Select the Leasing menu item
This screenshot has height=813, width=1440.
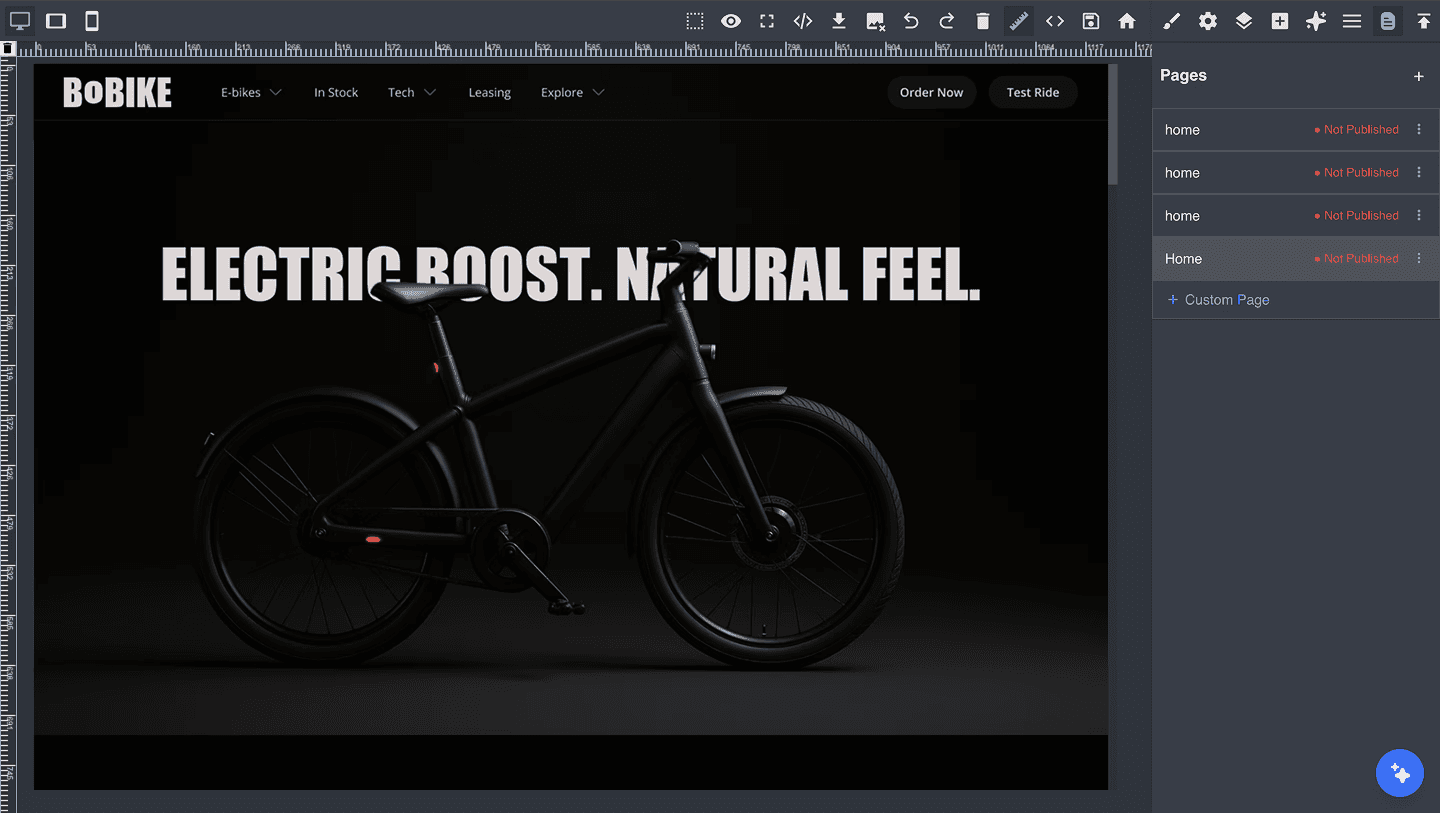(x=489, y=92)
